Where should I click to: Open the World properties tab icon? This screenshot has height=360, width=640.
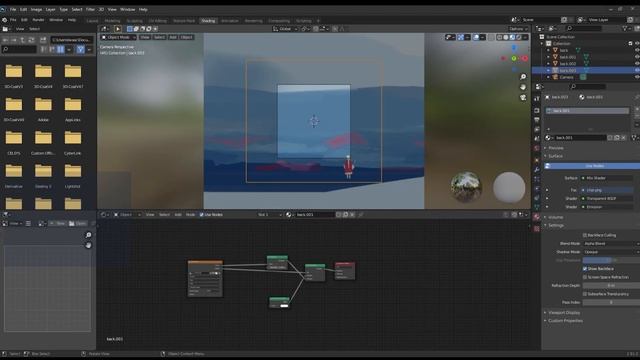[x=536, y=149]
